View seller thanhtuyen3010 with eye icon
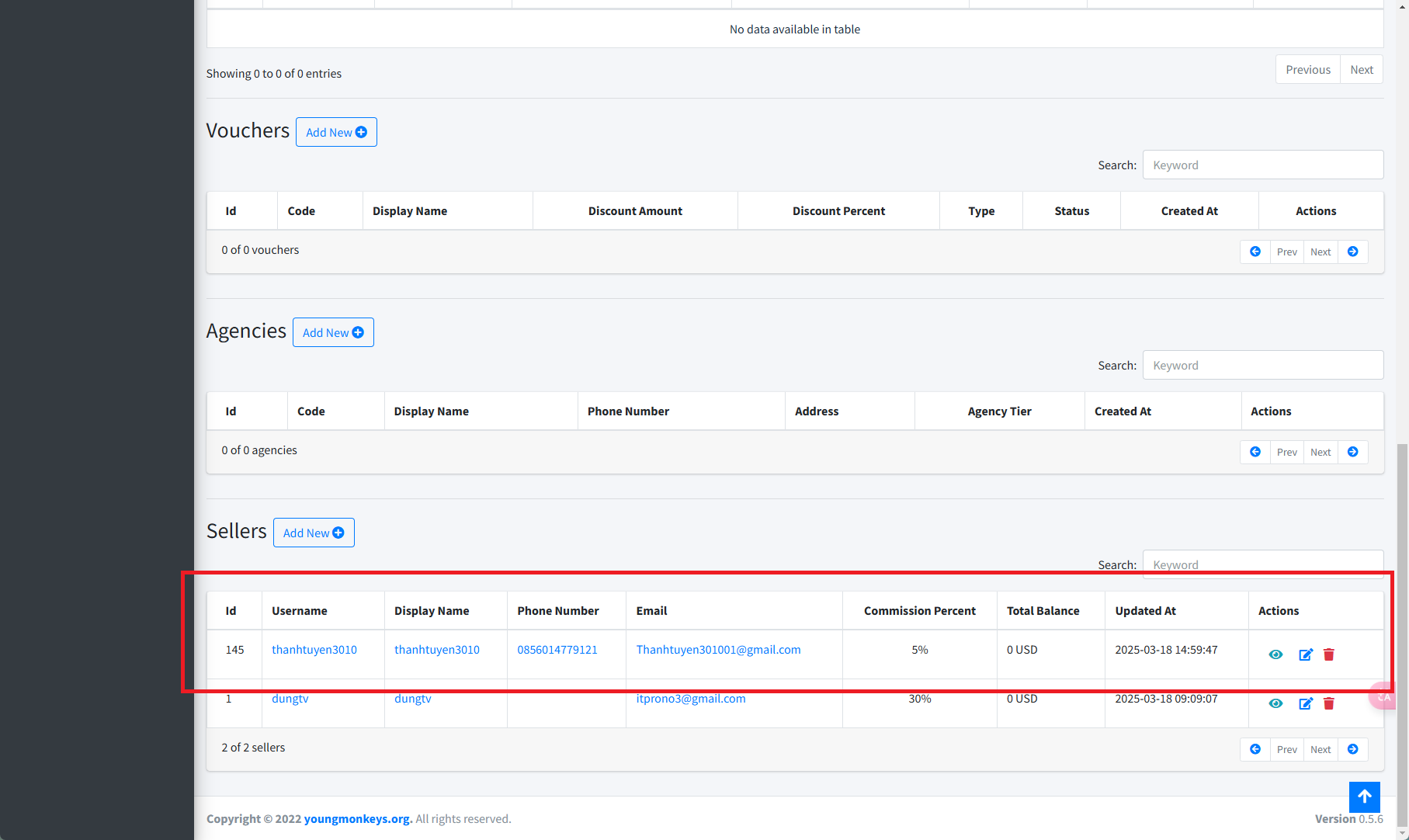 (1275, 654)
